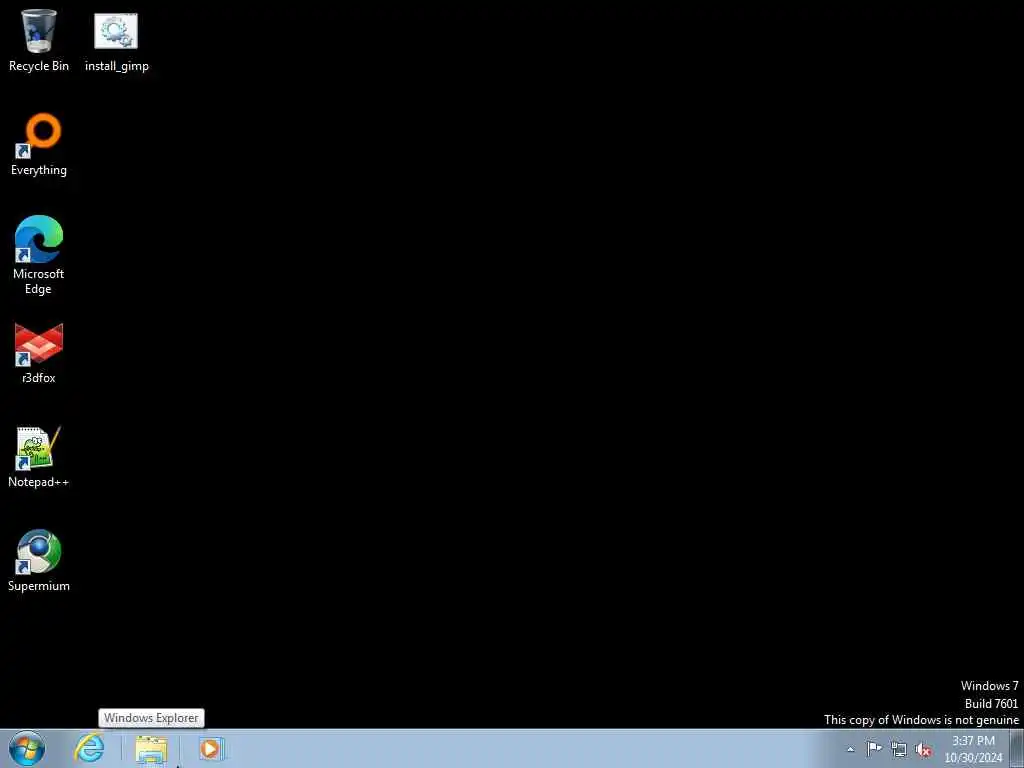The height and width of the screenshot is (768, 1024).
Task: Open the Windows Start menu orb
Action: pos(27,748)
